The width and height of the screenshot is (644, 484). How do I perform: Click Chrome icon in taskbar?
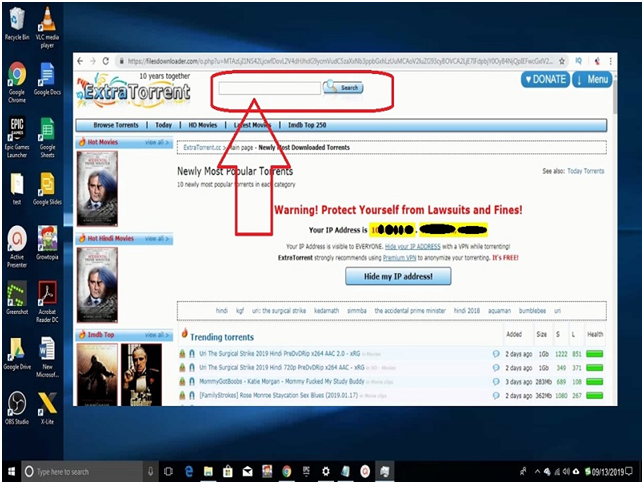287,472
